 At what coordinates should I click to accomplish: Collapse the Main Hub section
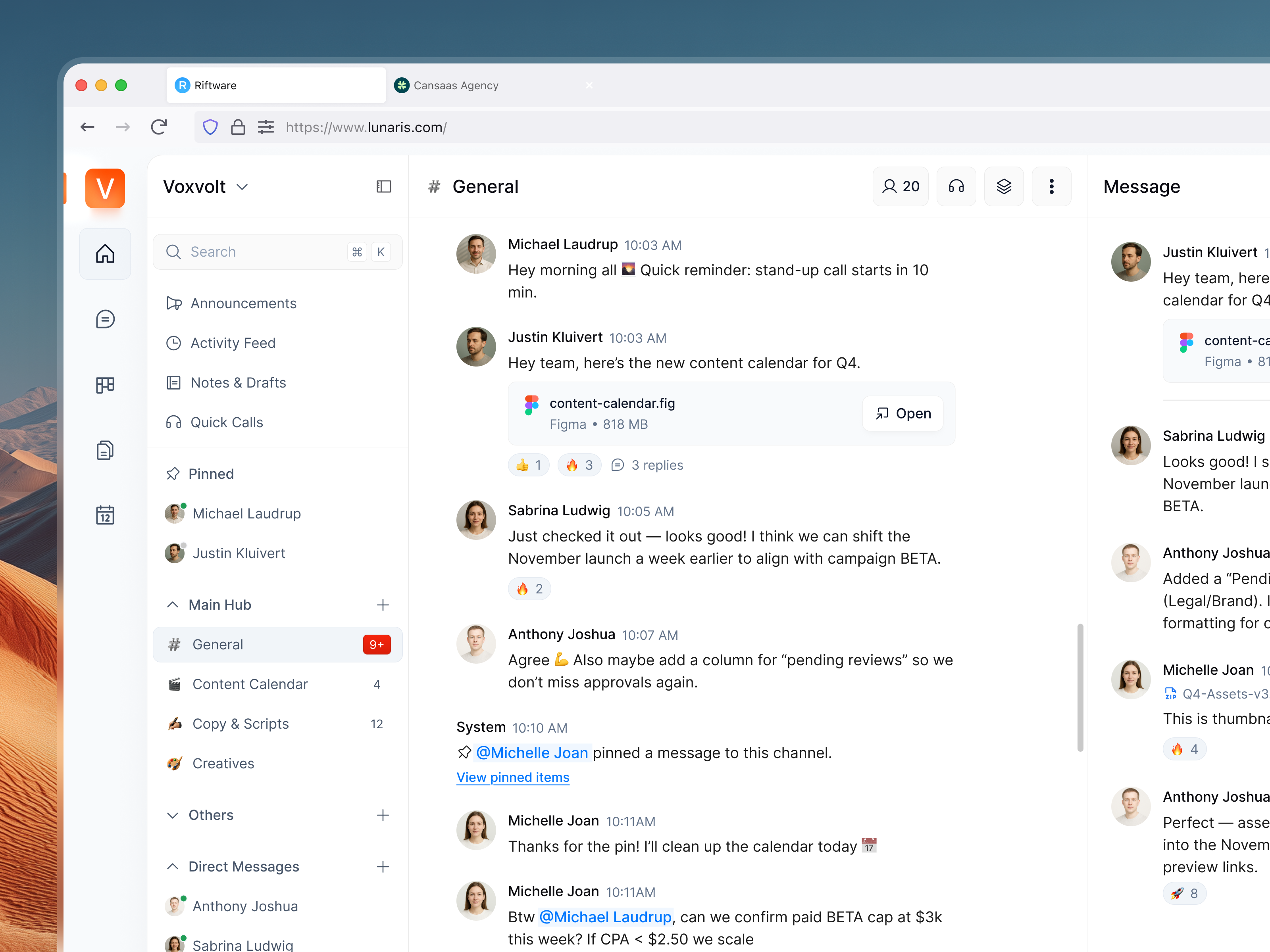click(172, 604)
